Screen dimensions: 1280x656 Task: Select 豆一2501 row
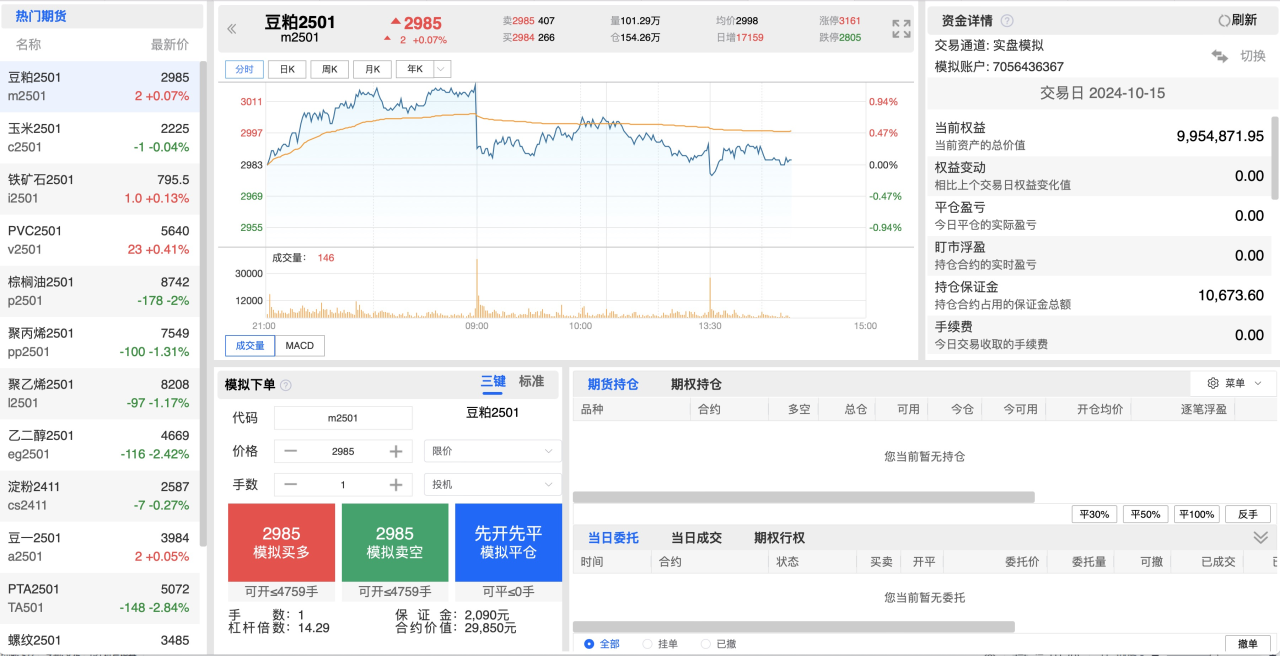click(99, 547)
